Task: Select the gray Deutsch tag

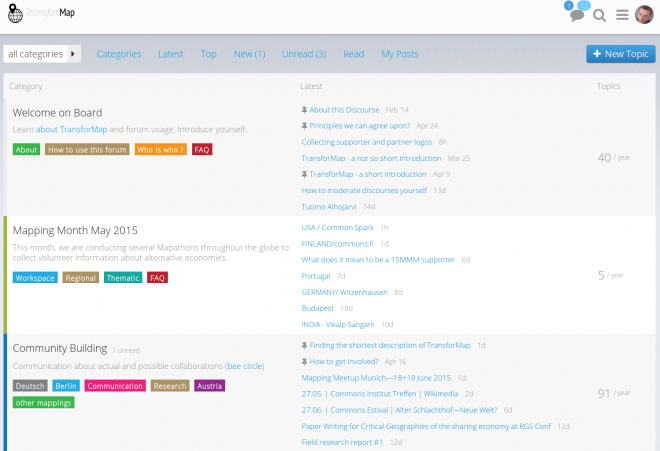Action: coord(30,386)
